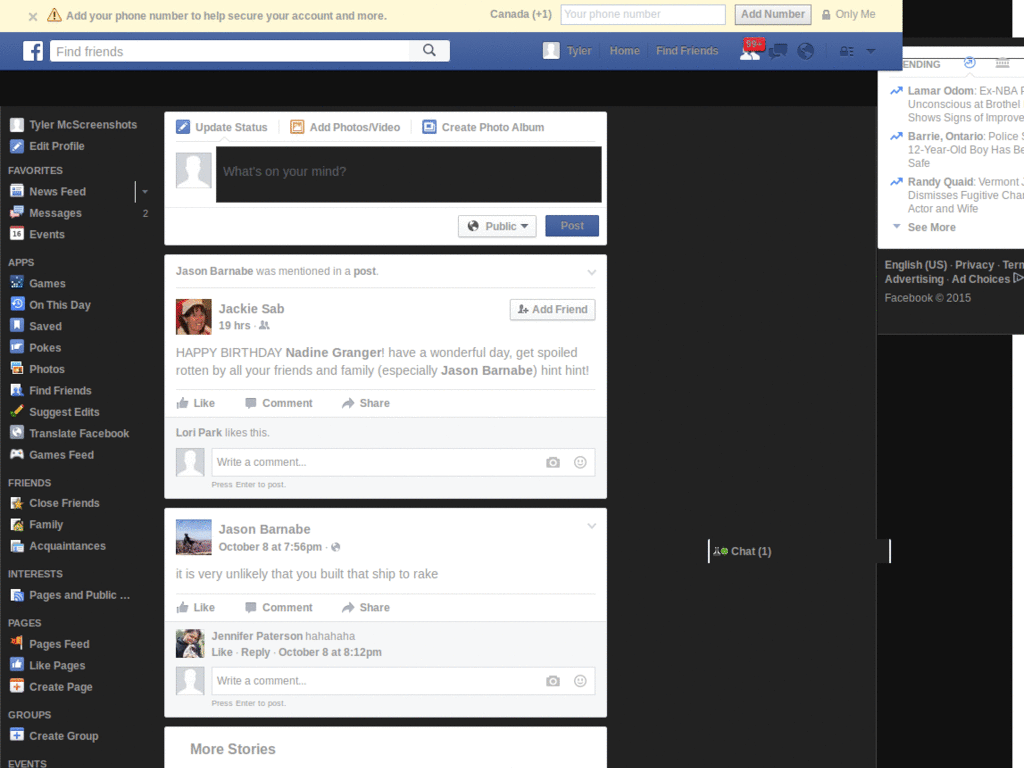The height and width of the screenshot is (768, 1024).
Task: Open Canada (+1) country code selector
Action: click(x=520, y=14)
